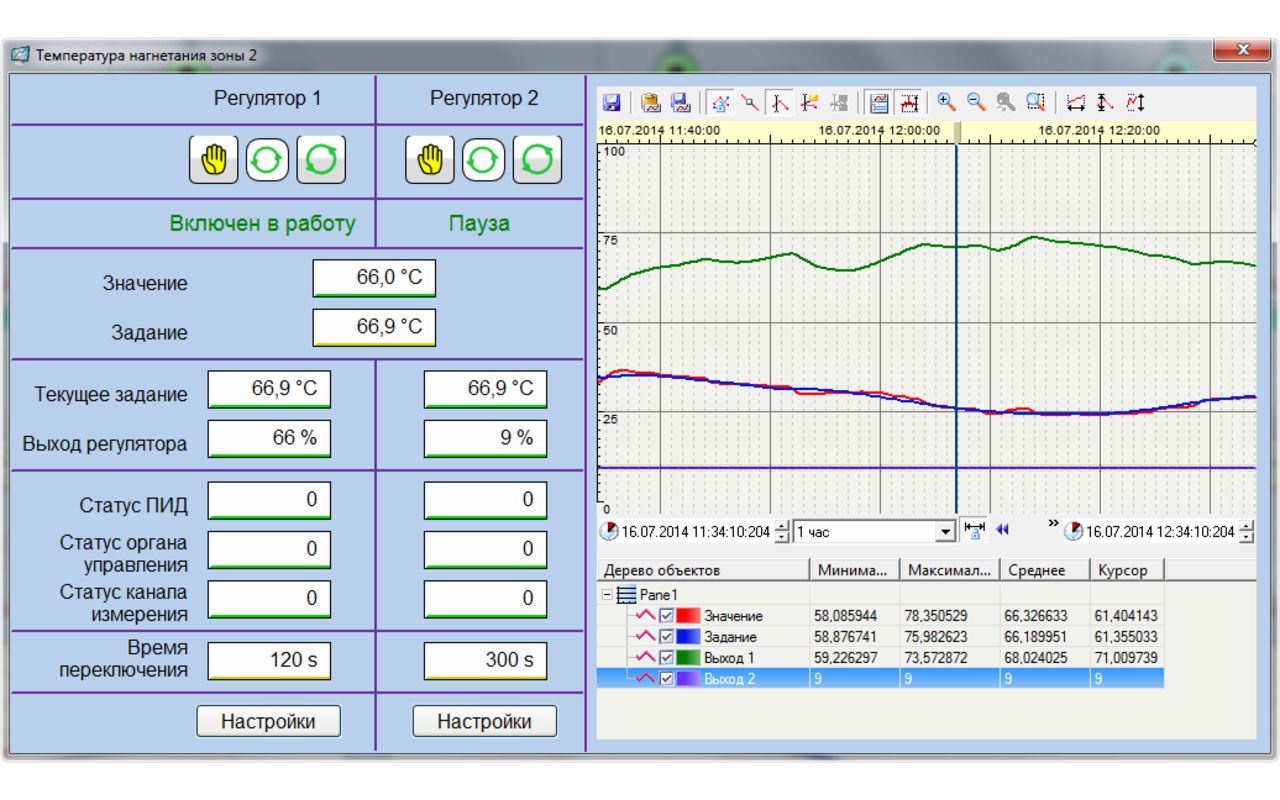Click the Курсор column header
This screenshot has width=1280, height=800.
pos(1126,570)
